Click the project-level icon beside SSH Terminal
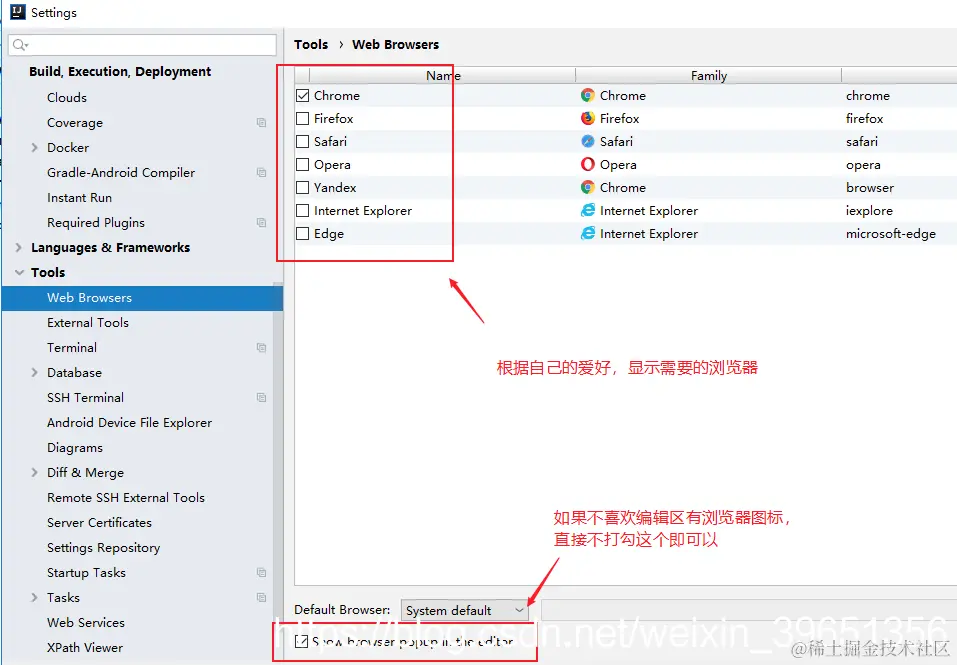 point(261,398)
